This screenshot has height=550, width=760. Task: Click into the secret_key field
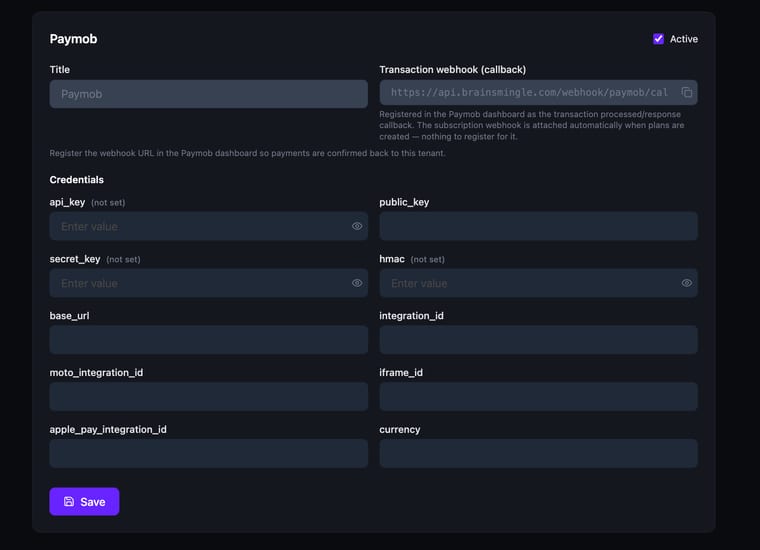(208, 283)
